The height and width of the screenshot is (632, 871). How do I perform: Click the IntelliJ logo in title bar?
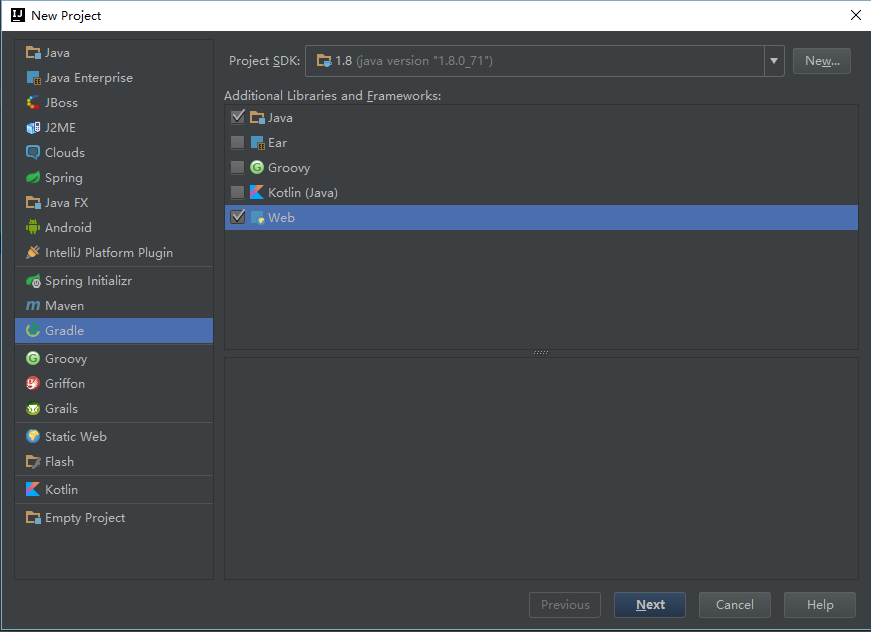point(18,15)
